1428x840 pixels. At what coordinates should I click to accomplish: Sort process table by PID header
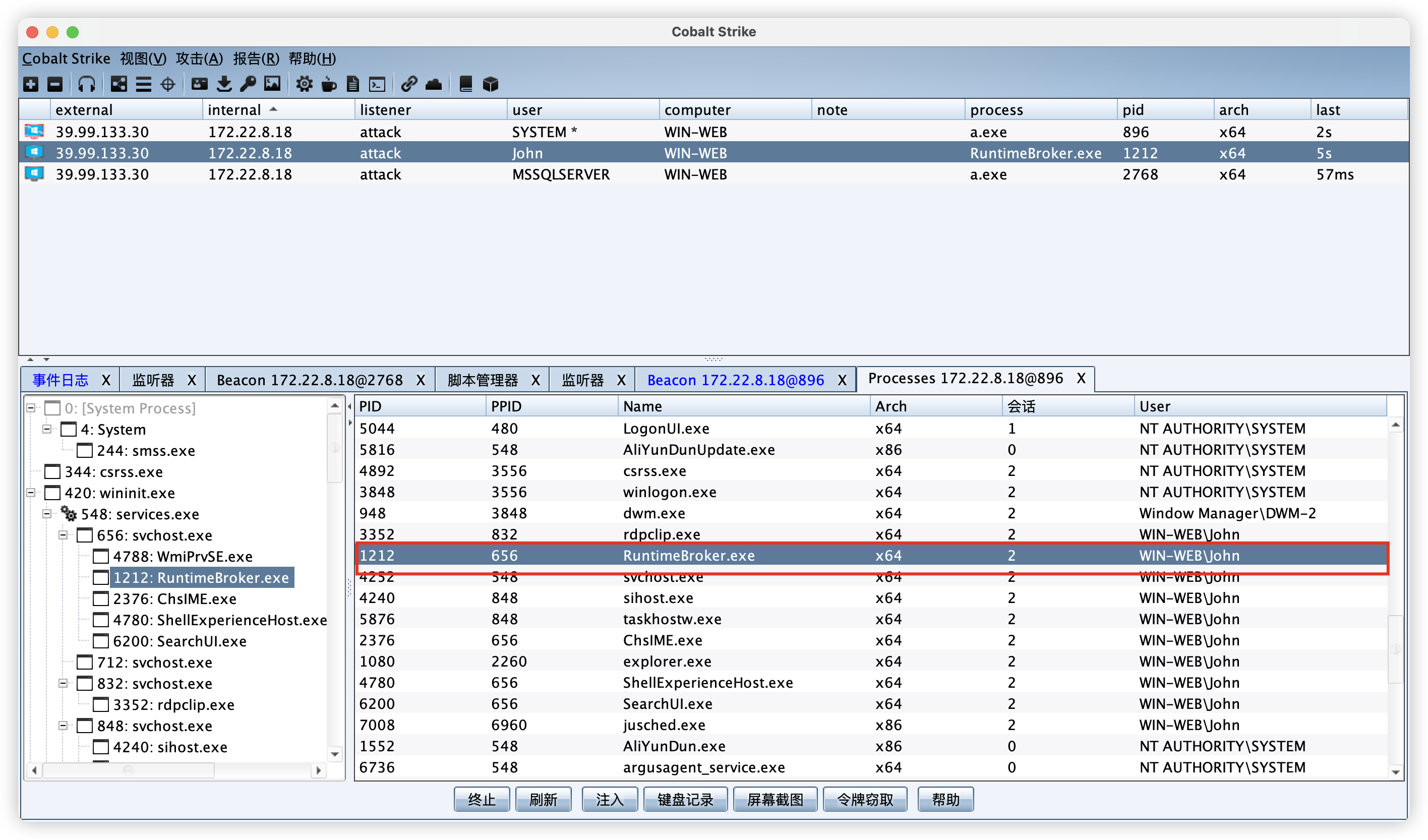click(x=420, y=406)
